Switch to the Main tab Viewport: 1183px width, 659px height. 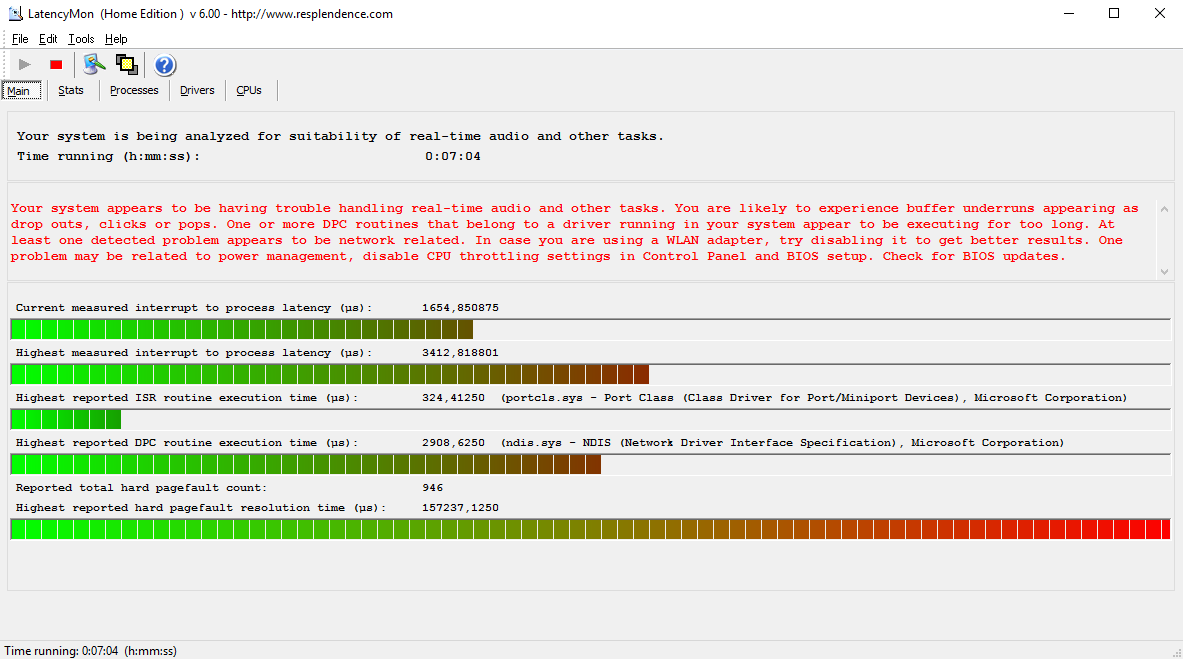coord(19,91)
